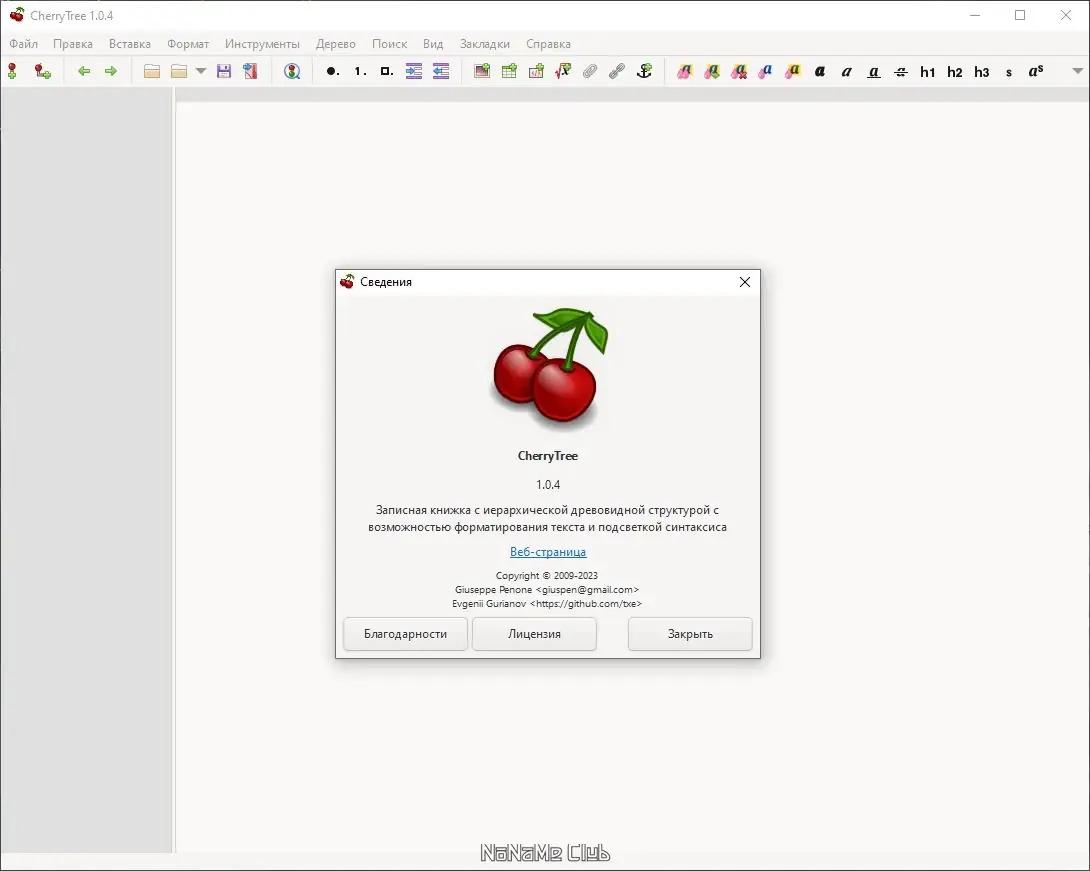Viewport: 1090px width, 871px height.
Task: Open the Дерево menu
Action: 336,44
